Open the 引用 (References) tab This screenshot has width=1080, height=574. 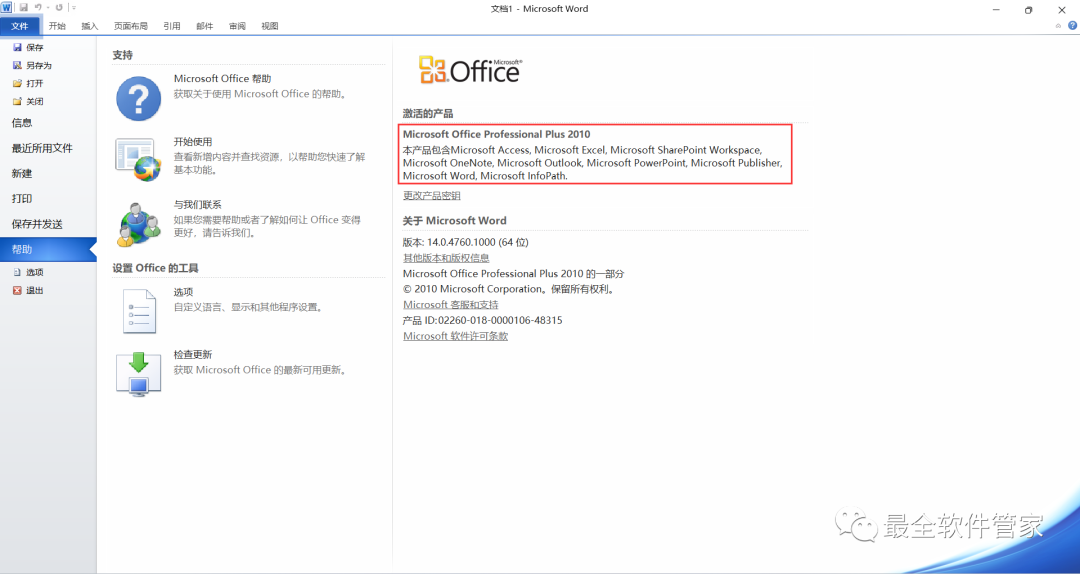coord(172,26)
